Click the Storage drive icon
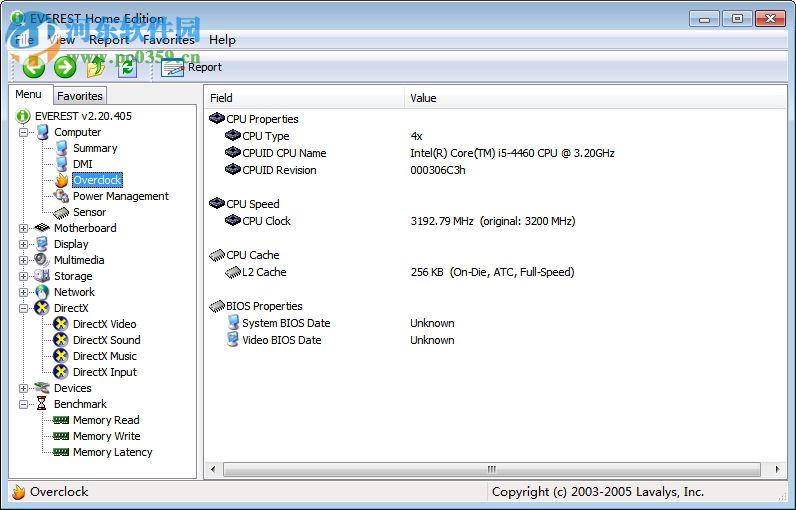The height and width of the screenshot is (510, 796). 42,276
